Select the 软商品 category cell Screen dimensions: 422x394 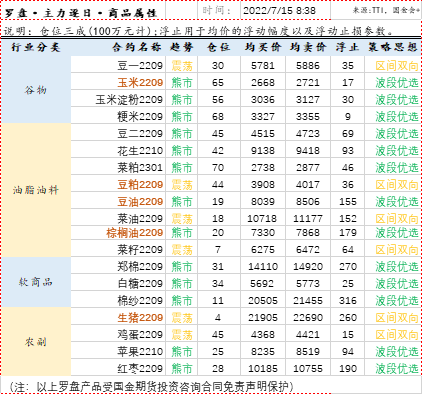(x=36, y=282)
